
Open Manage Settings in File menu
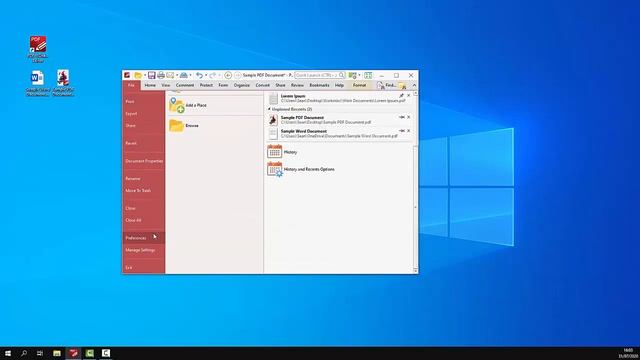tap(144, 250)
